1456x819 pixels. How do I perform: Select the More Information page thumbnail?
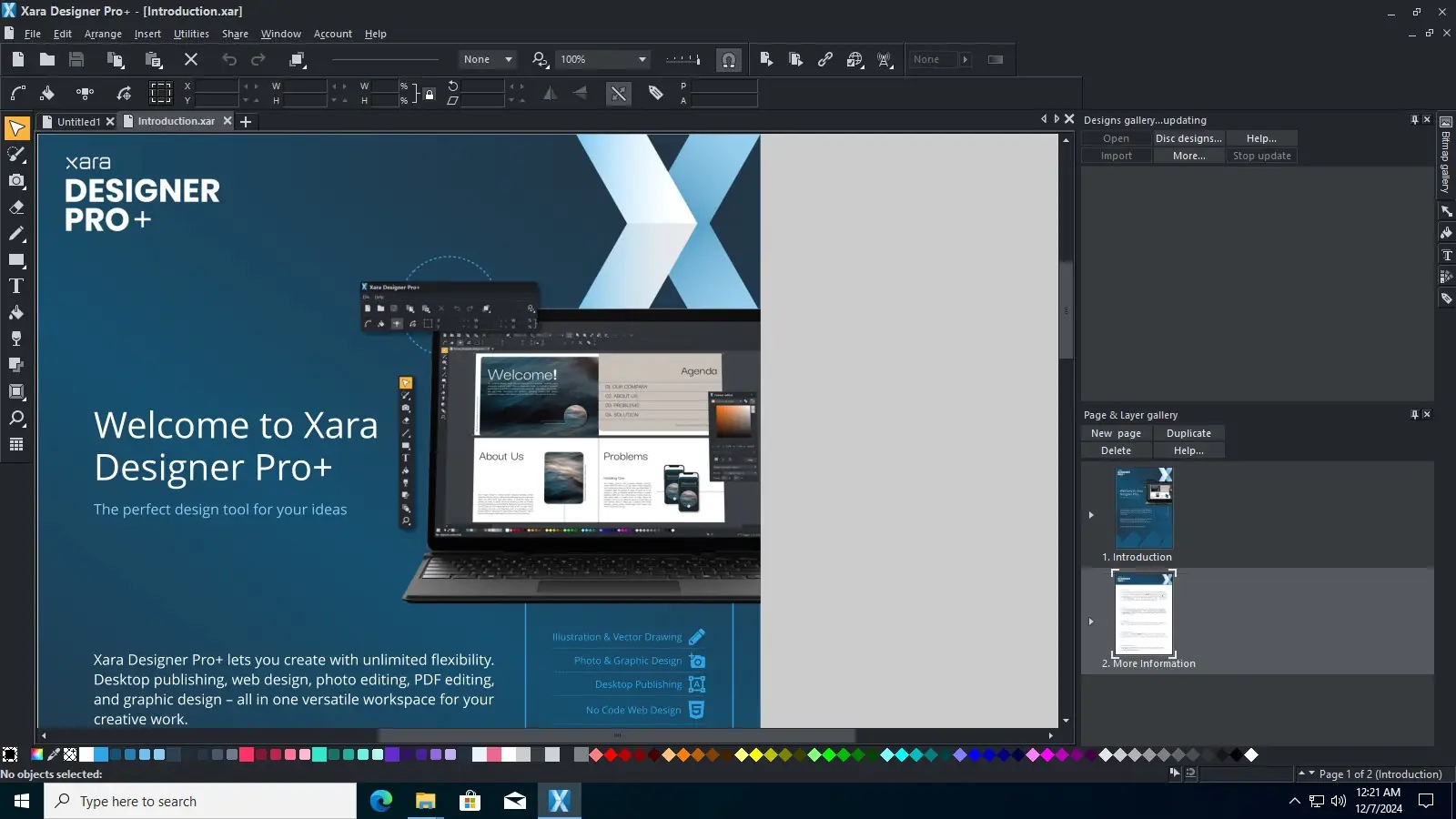point(1144,613)
